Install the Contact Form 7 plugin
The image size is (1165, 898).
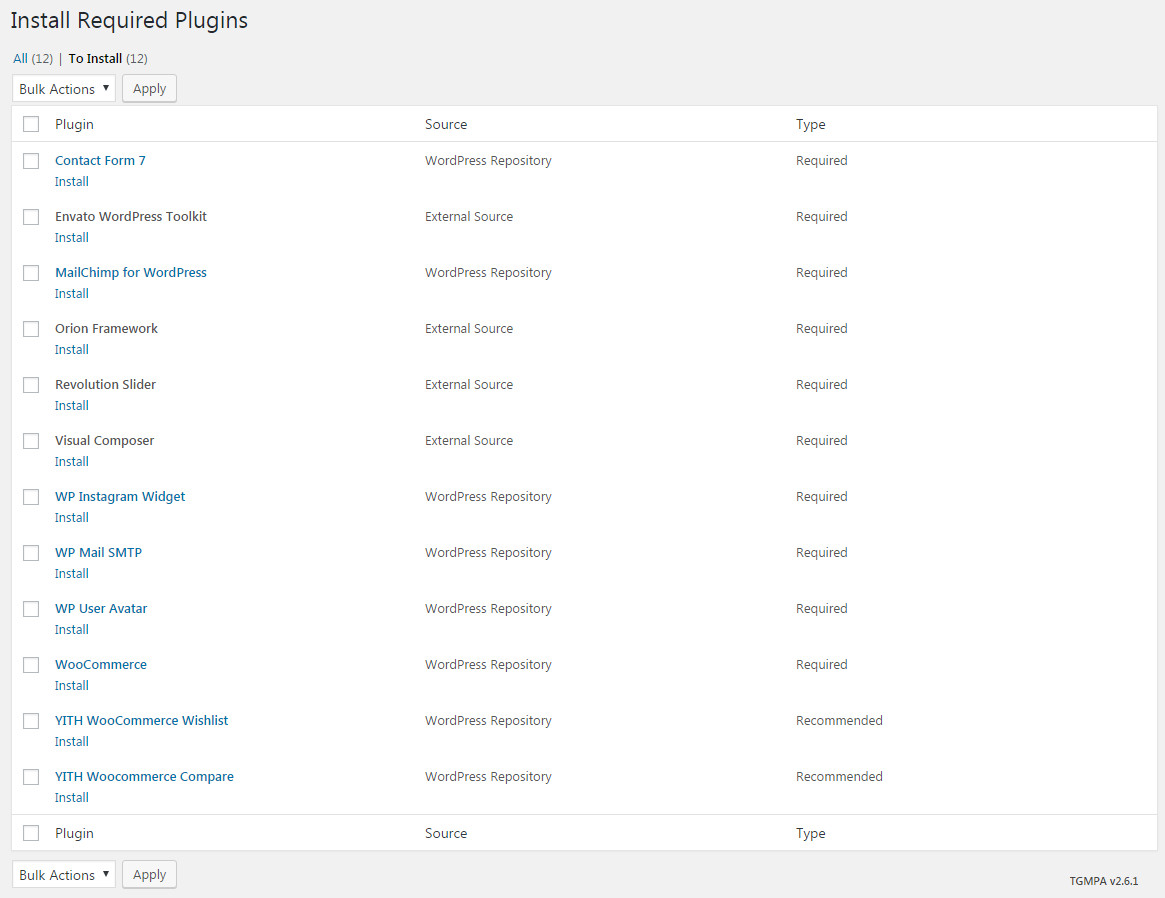click(71, 182)
